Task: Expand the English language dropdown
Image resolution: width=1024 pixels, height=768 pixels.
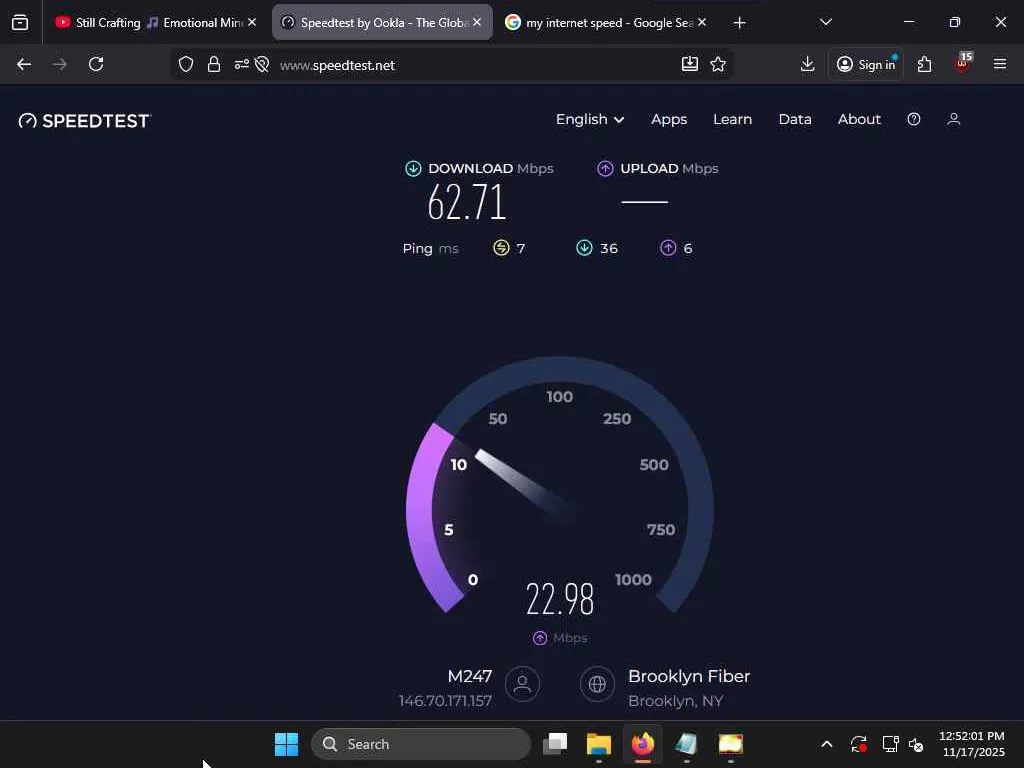Action: click(590, 120)
